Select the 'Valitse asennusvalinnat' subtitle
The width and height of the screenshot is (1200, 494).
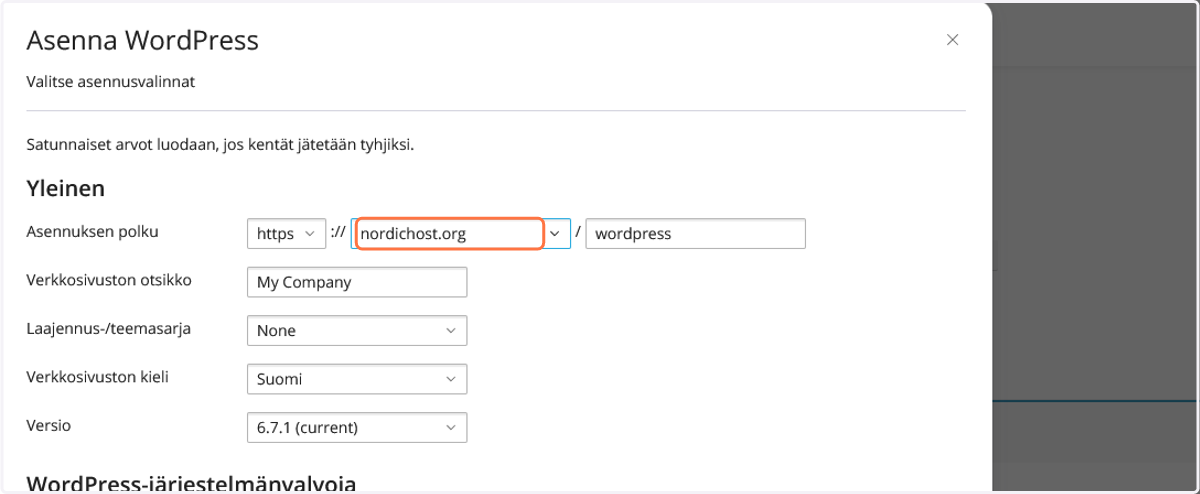[110, 82]
